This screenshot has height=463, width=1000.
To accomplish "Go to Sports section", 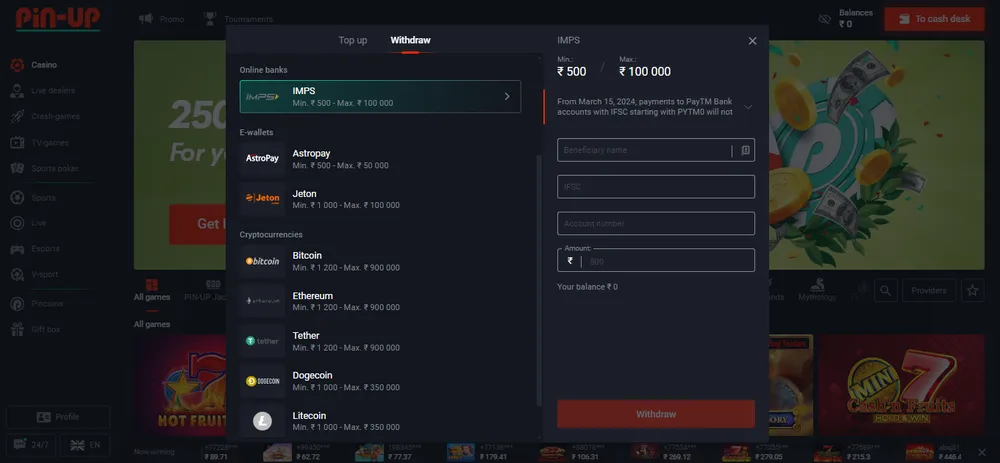I will tap(33, 198).
